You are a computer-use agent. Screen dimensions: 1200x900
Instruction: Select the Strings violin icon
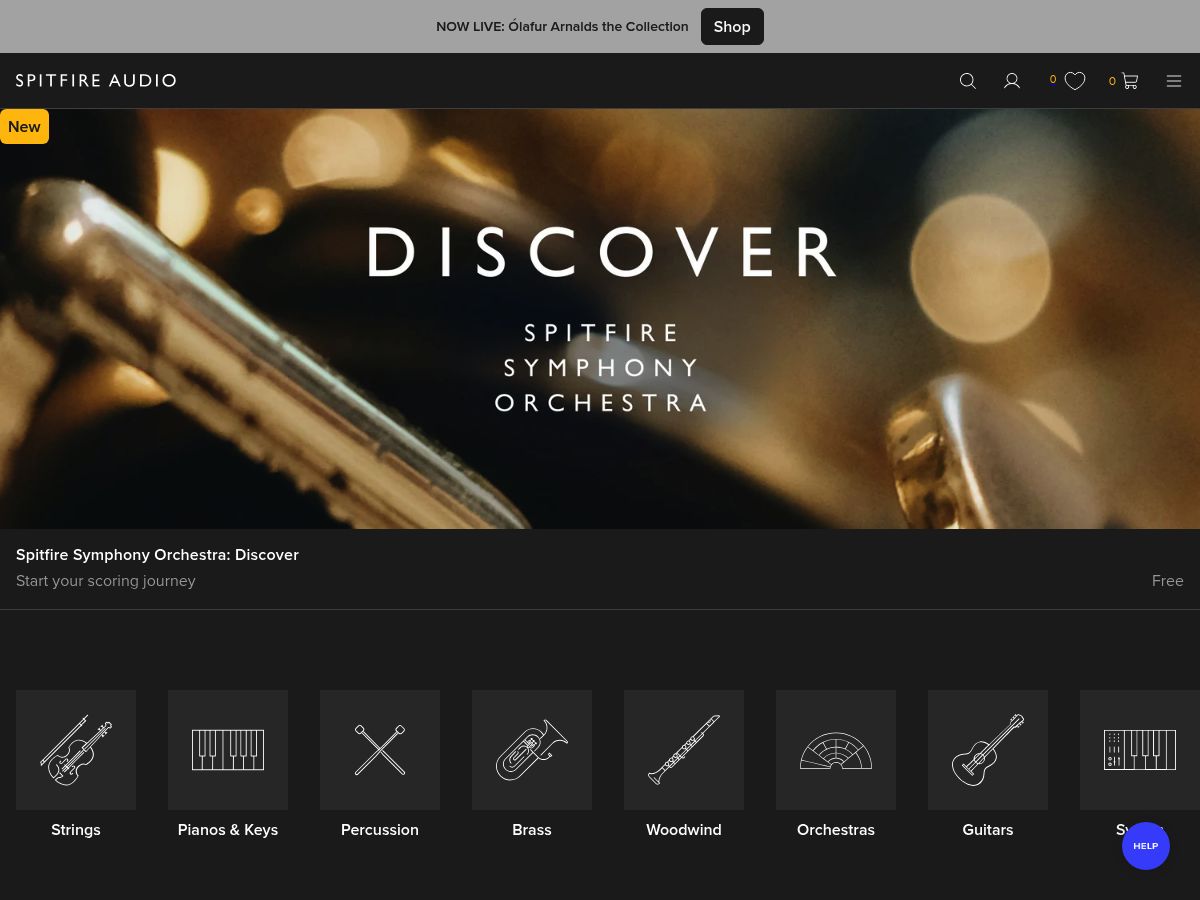(x=76, y=750)
